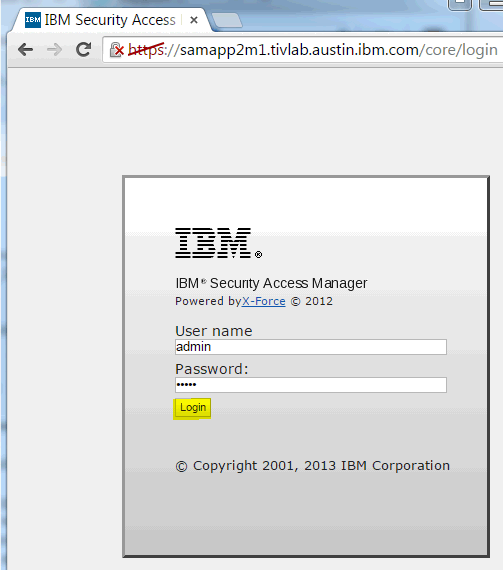Open the X-Force link
This screenshot has height=570, width=503.
[263, 301]
